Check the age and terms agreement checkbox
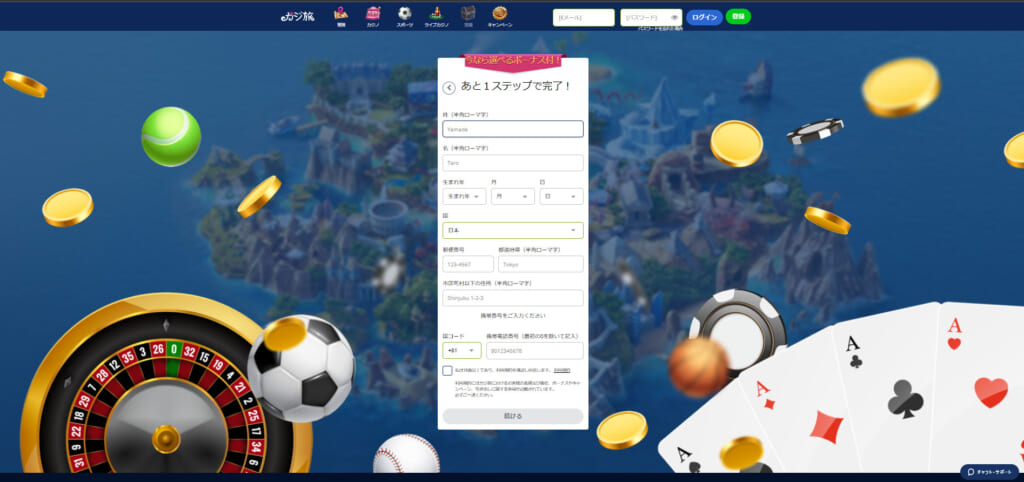Image resolution: width=1024 pixels, height=482 pixels. tap(447, 371)
